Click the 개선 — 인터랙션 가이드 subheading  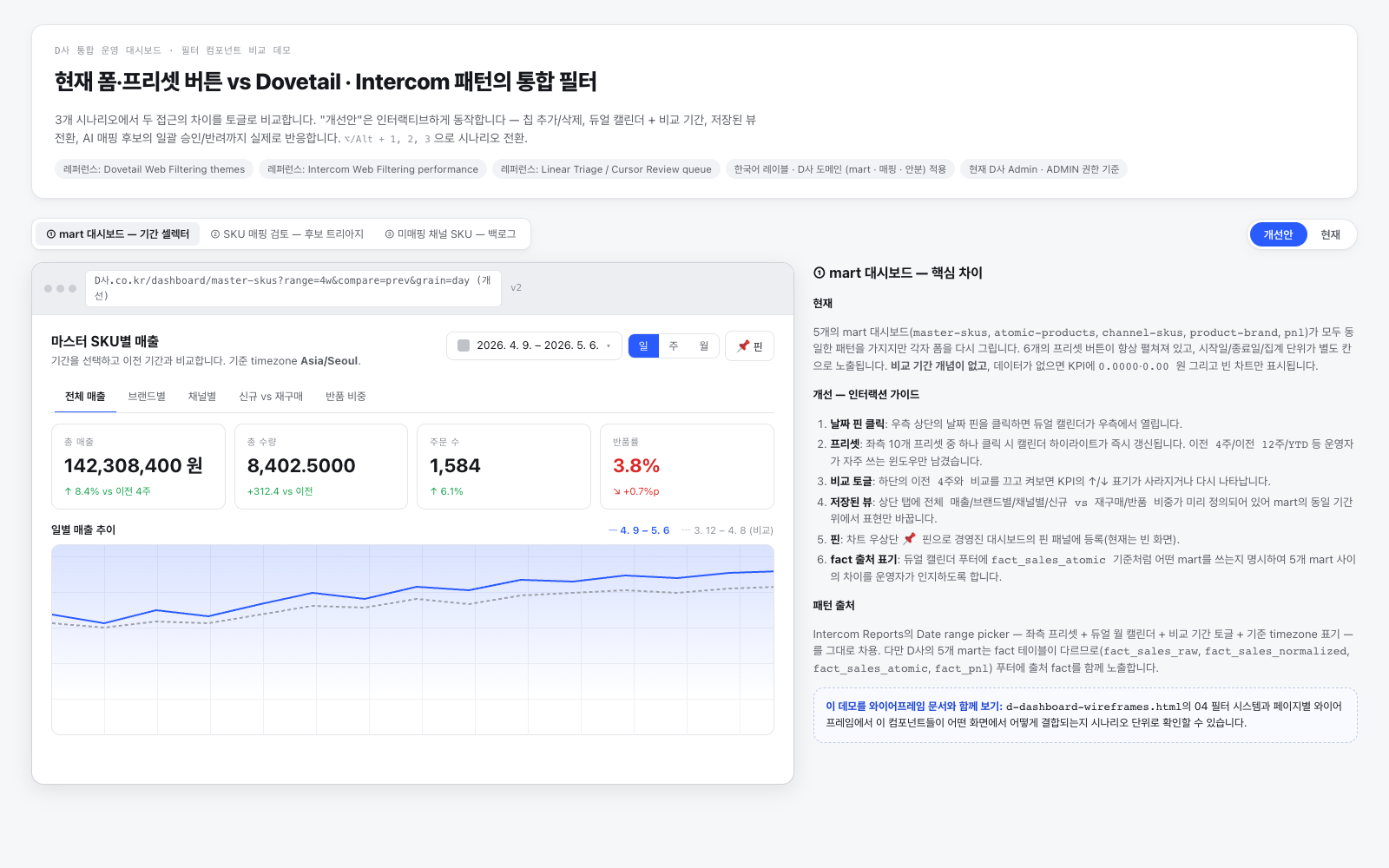866,394
